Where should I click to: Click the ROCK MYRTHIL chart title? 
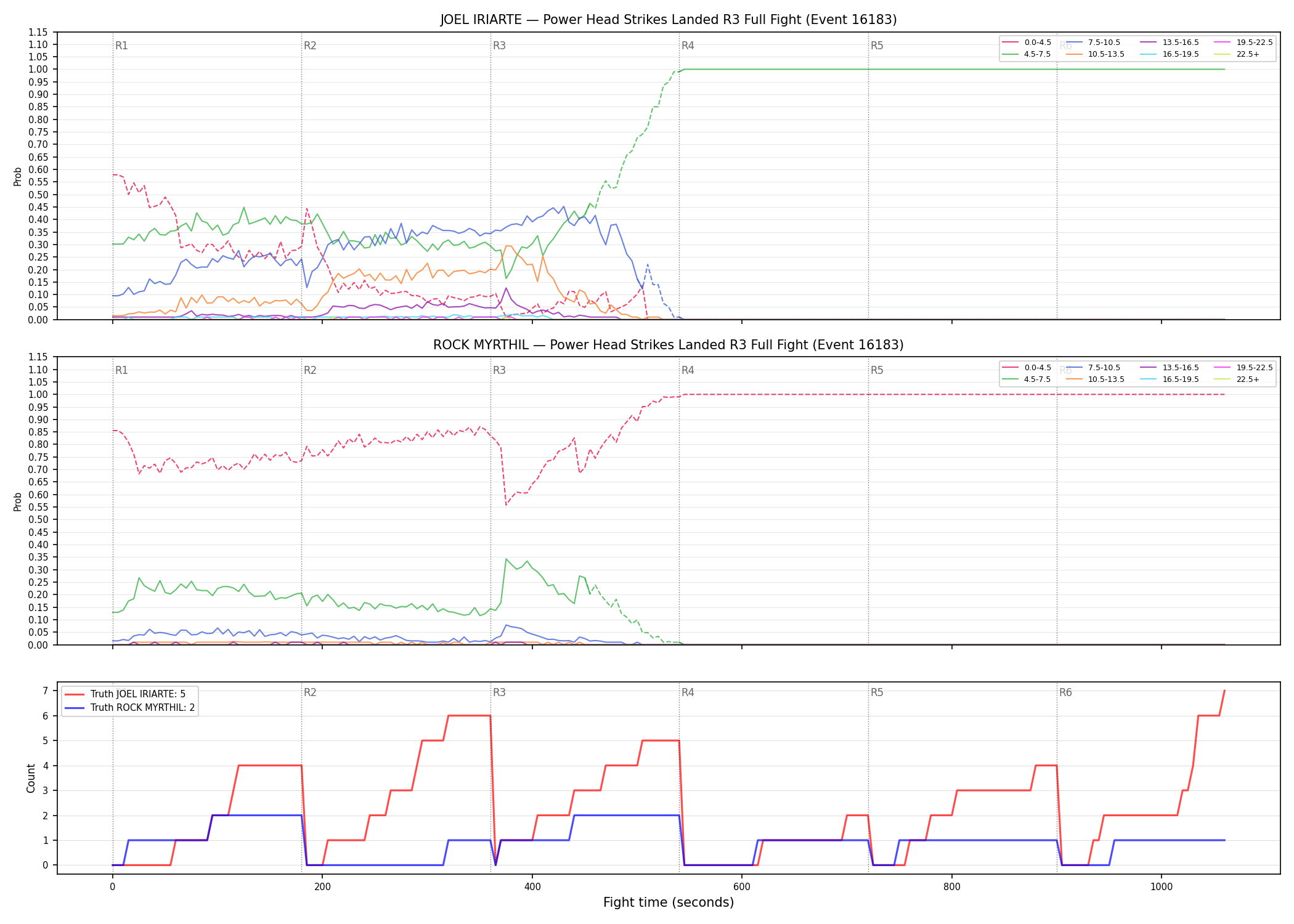click(x=668, y=345)
